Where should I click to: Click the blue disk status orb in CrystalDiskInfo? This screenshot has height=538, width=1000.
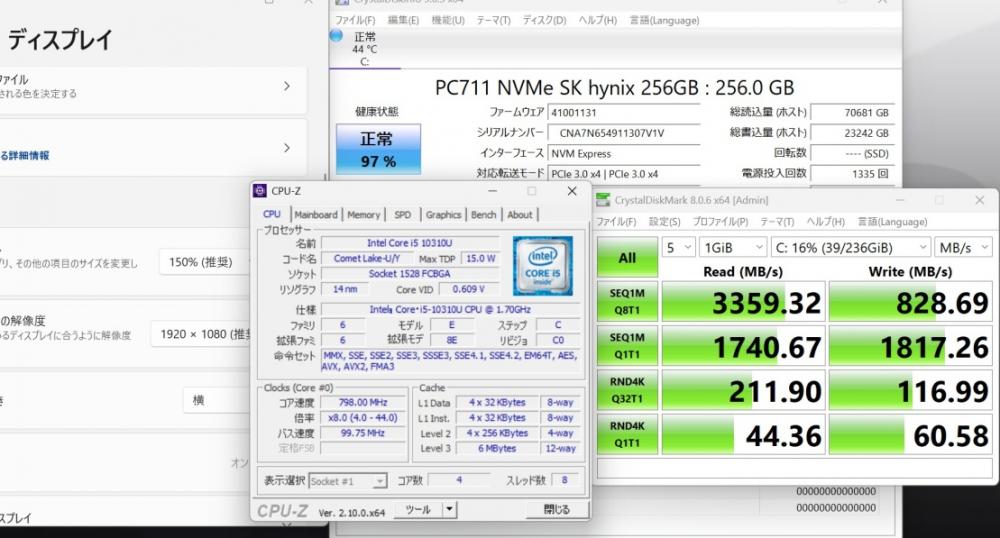337,36
